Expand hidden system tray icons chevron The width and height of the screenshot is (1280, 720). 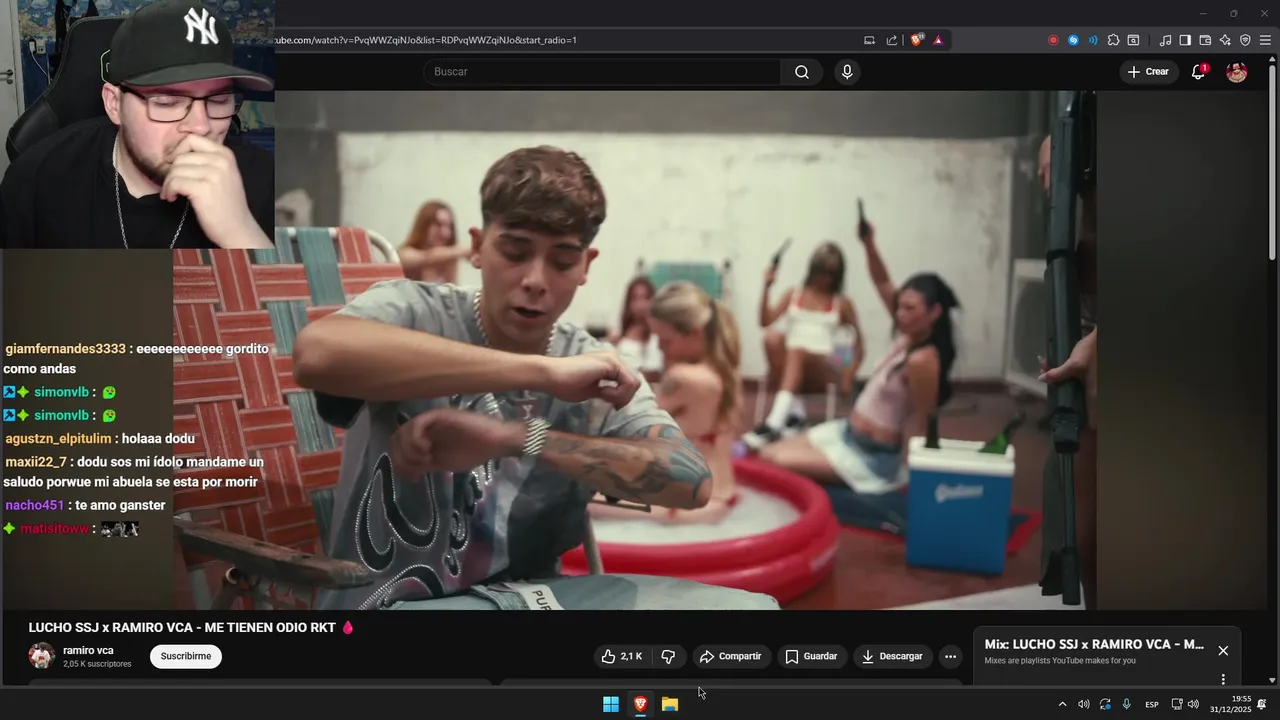1062,704
